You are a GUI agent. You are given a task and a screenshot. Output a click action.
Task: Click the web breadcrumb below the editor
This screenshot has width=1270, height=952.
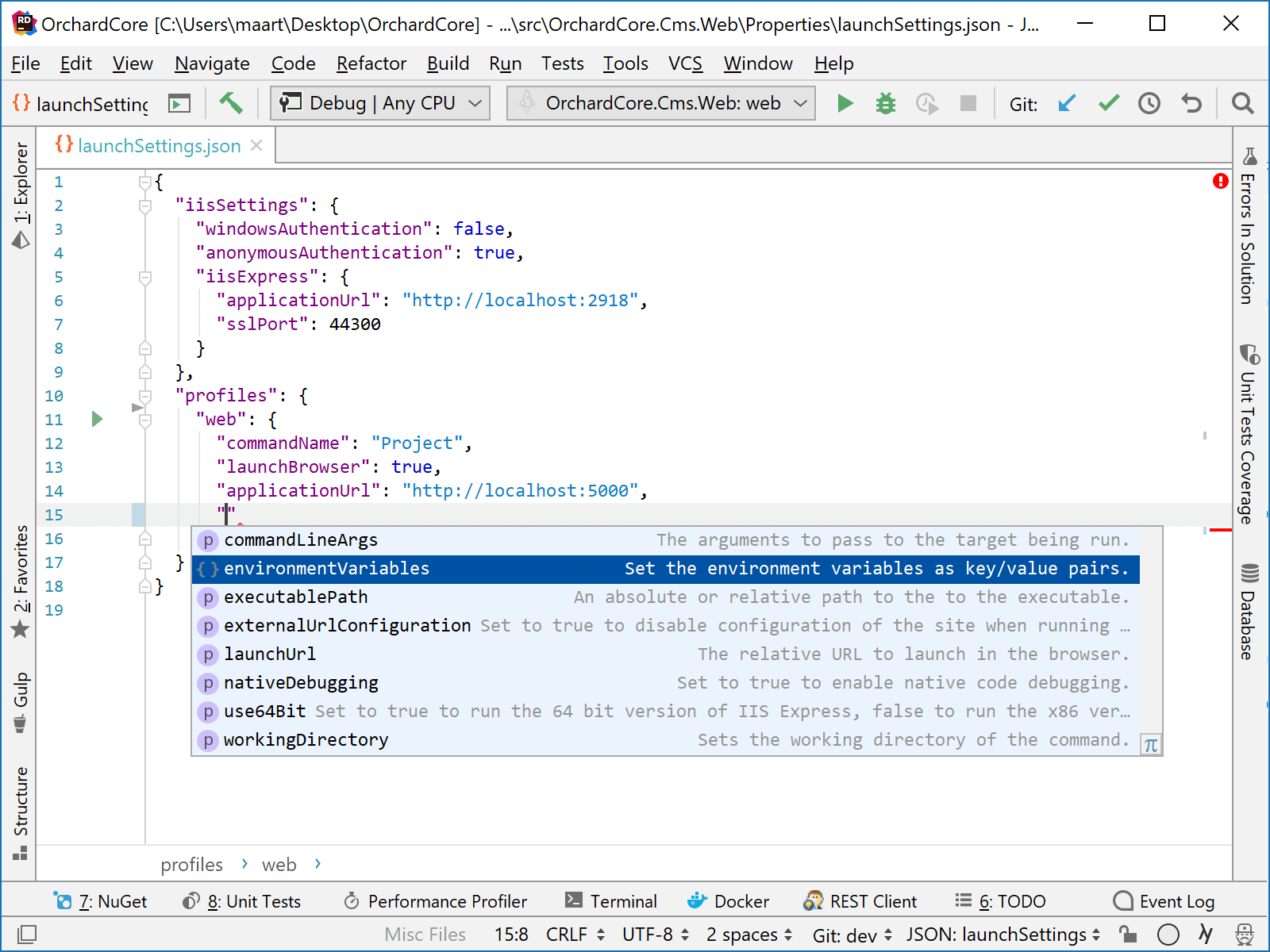point(279,864)
